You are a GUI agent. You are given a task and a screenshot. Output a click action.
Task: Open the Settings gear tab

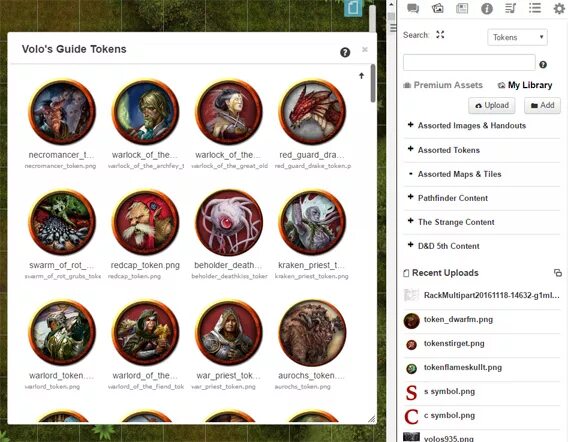(559, 8)
